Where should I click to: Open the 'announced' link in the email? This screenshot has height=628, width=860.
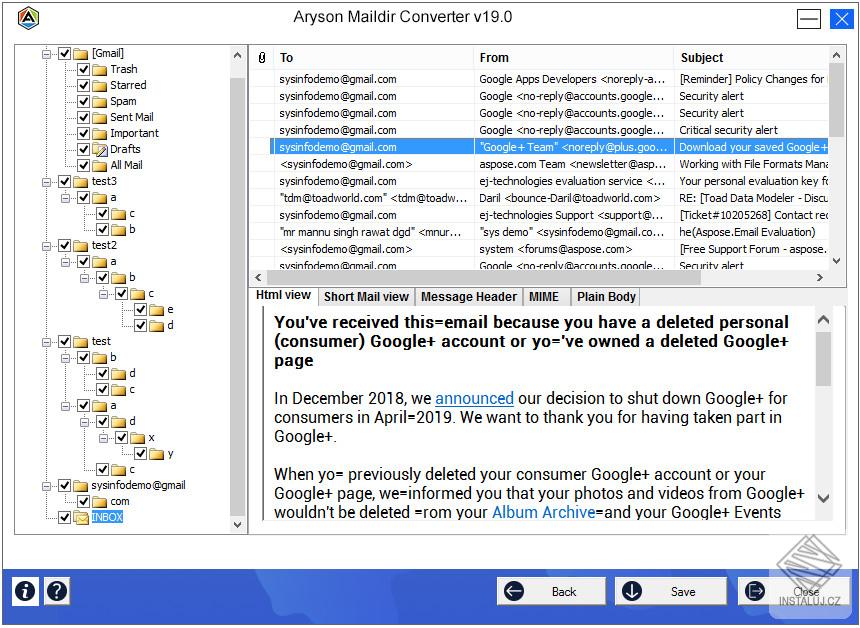(x=474, y=398)
